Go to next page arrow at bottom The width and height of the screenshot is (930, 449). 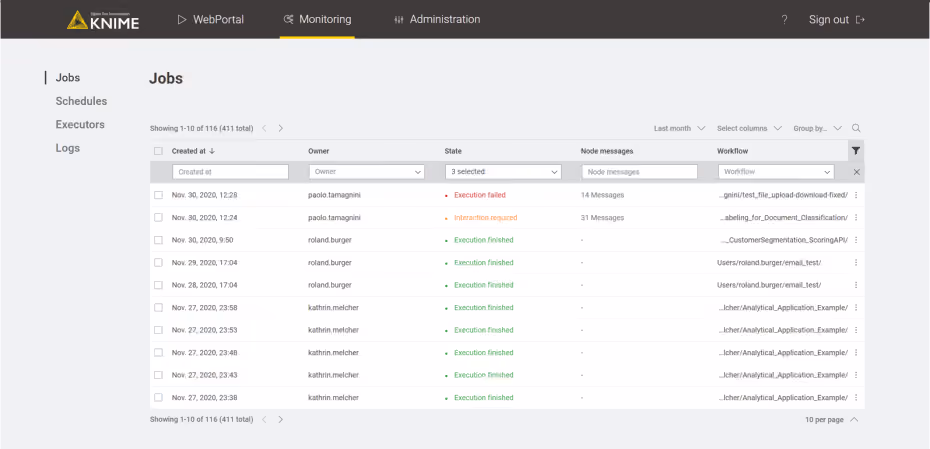tap(281, 419)
